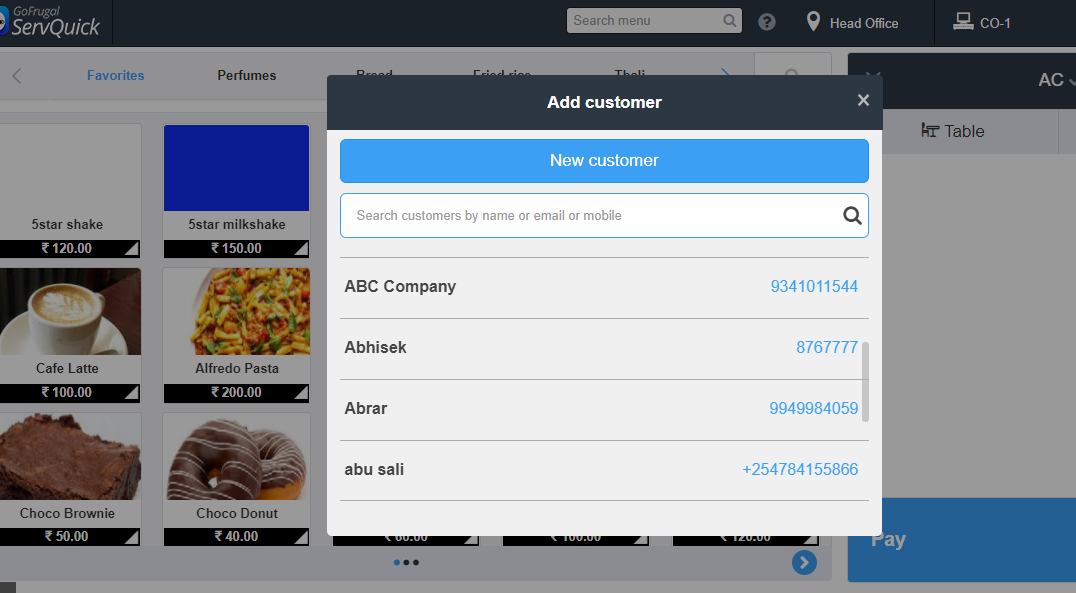Close the Add customer dialog

click(x=863, y=100)
